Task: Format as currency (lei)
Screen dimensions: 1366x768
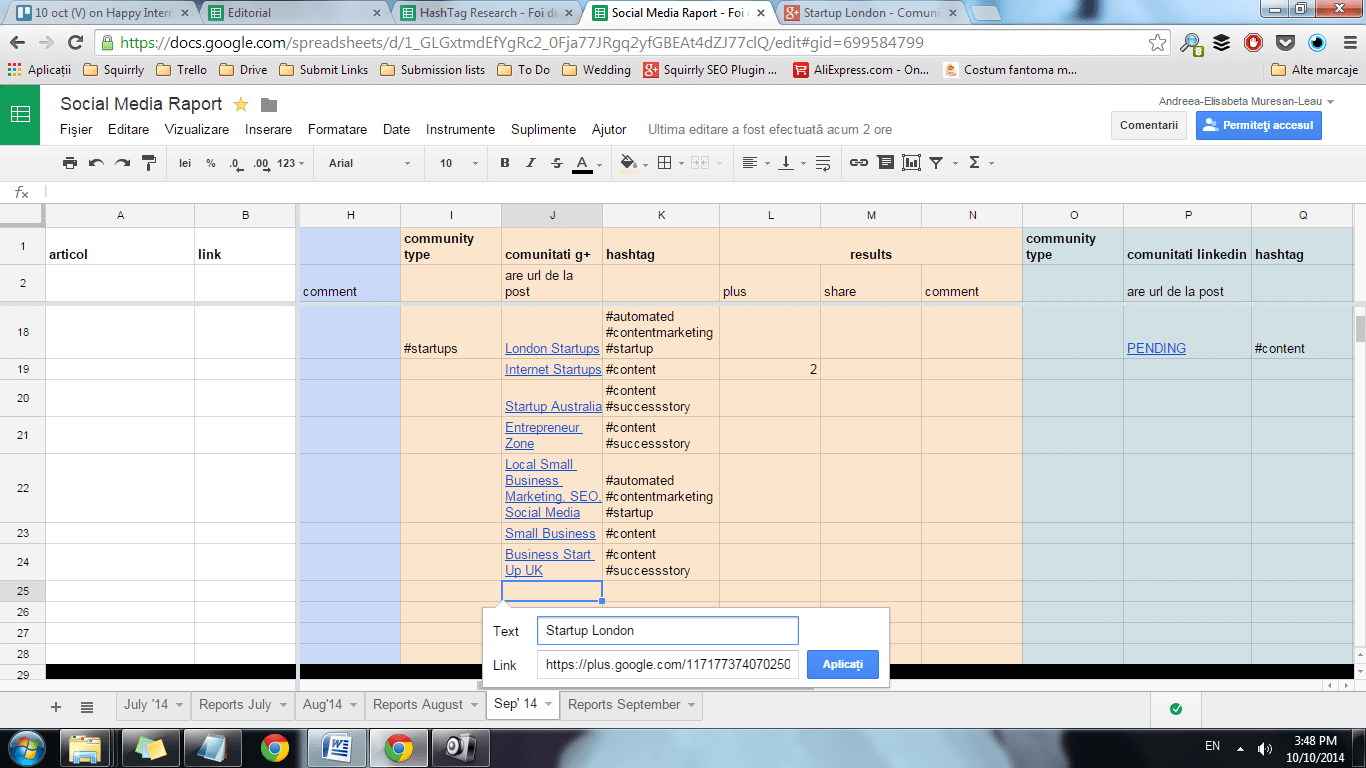Action: [185, 163]
